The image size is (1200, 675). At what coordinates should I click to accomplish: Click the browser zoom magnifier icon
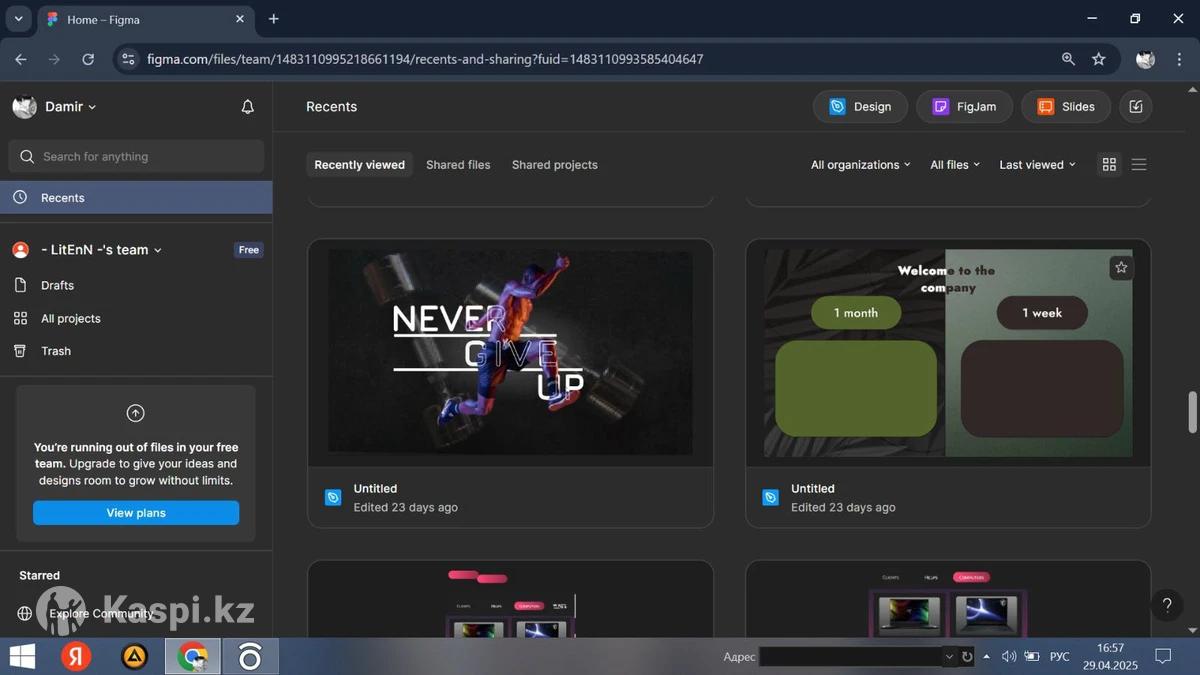(x=1069, y=59)
